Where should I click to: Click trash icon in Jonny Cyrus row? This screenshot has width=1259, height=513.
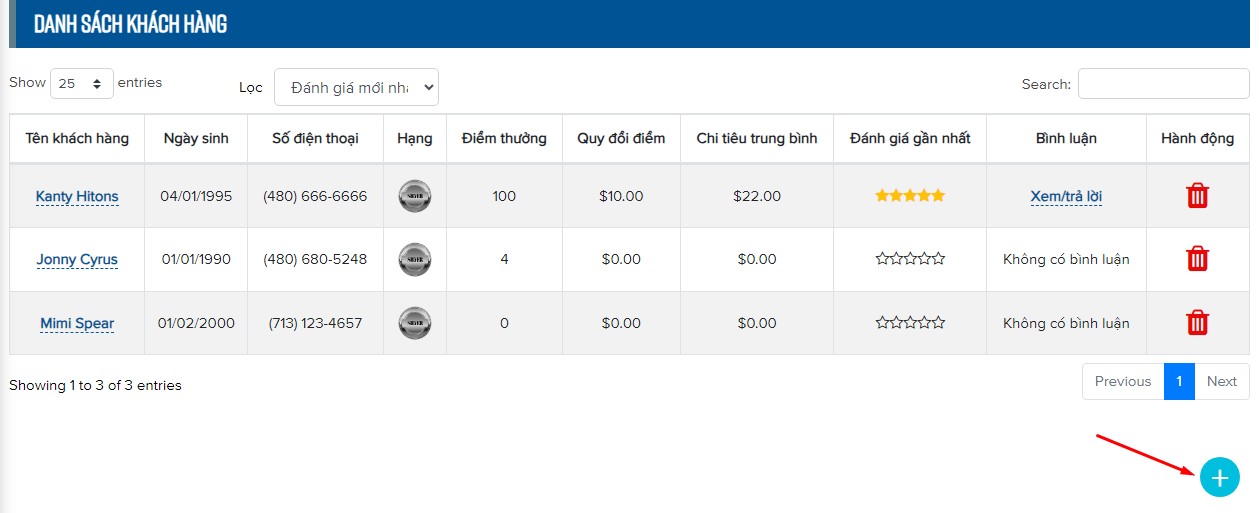pyautogui.click(x=1197, y=259)
